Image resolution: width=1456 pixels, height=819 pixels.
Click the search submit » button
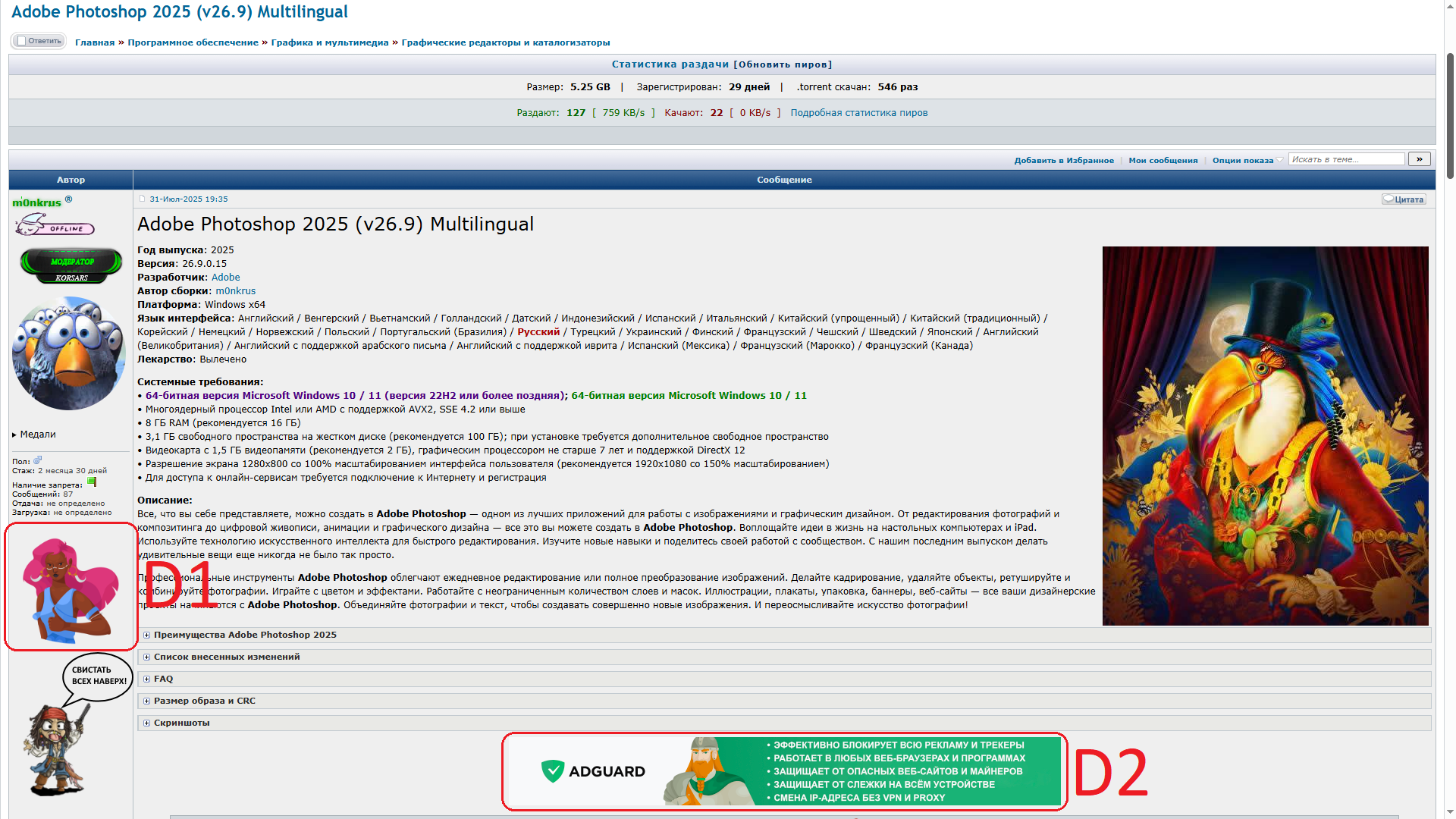pos(1420,159)
